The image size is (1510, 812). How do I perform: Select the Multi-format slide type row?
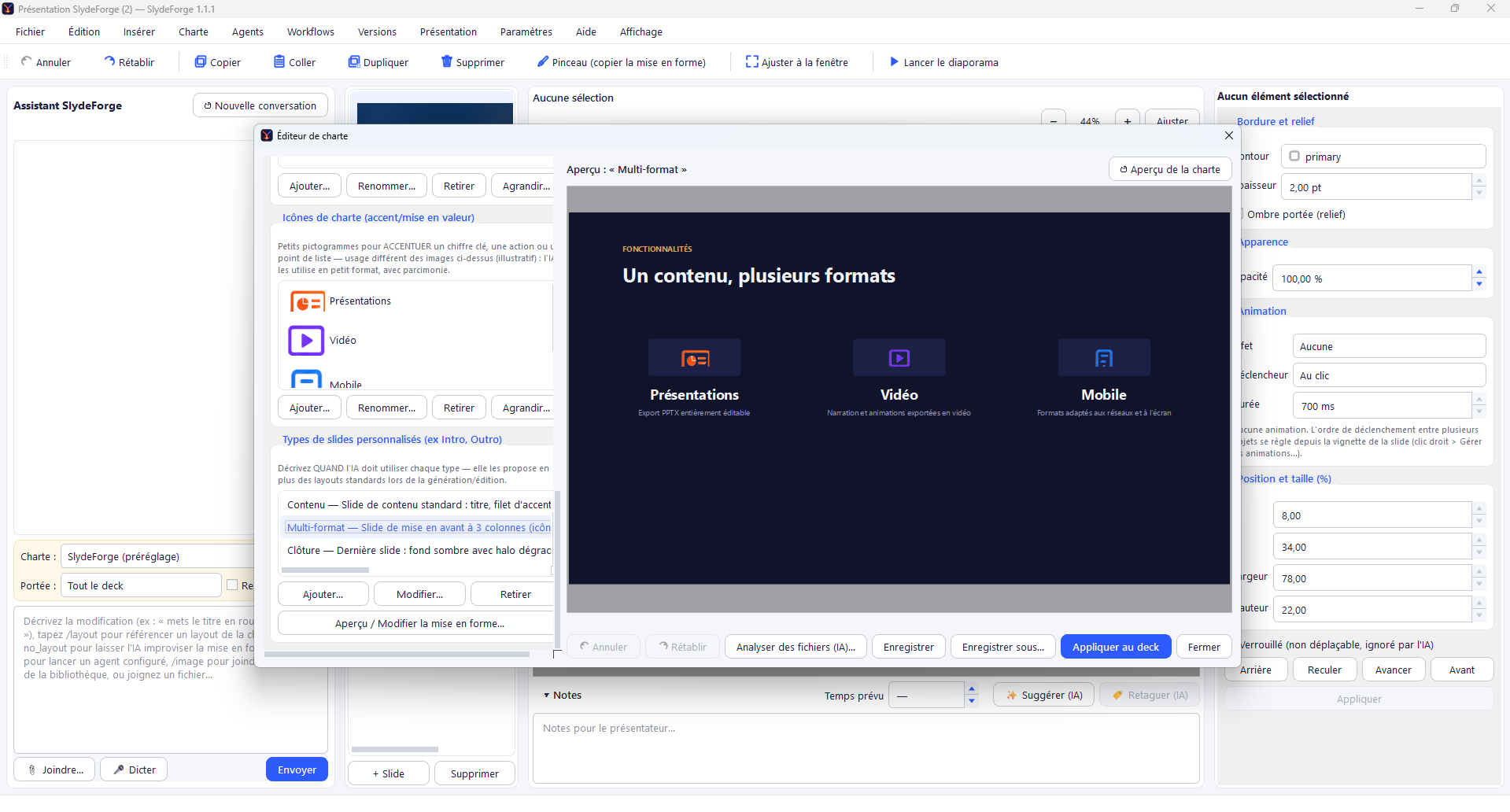tap(417, 527)
